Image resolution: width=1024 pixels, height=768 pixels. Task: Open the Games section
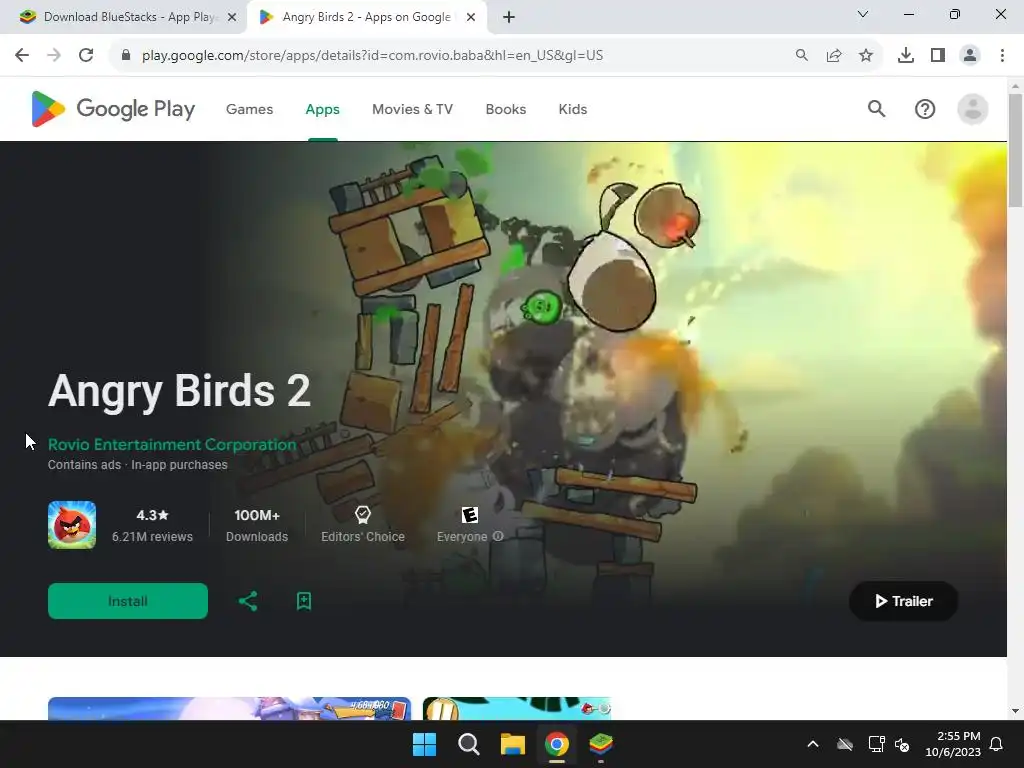tap(249, 109)
